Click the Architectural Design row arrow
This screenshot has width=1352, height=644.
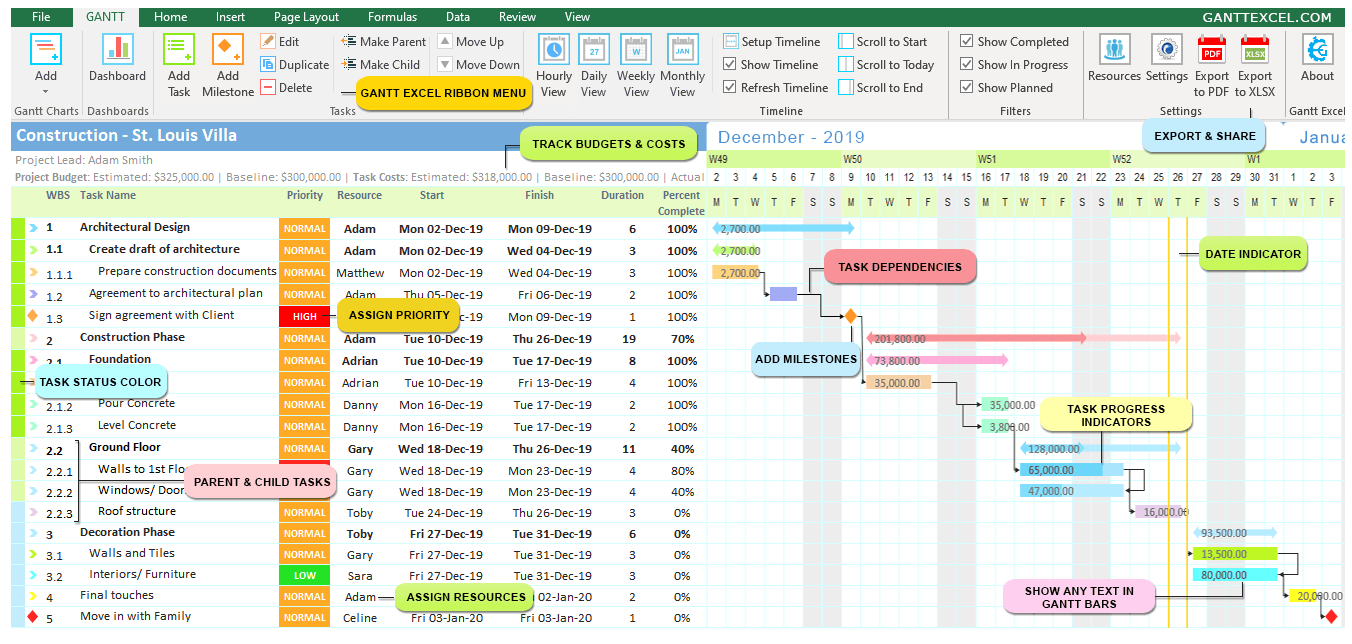tap(33, 228)
